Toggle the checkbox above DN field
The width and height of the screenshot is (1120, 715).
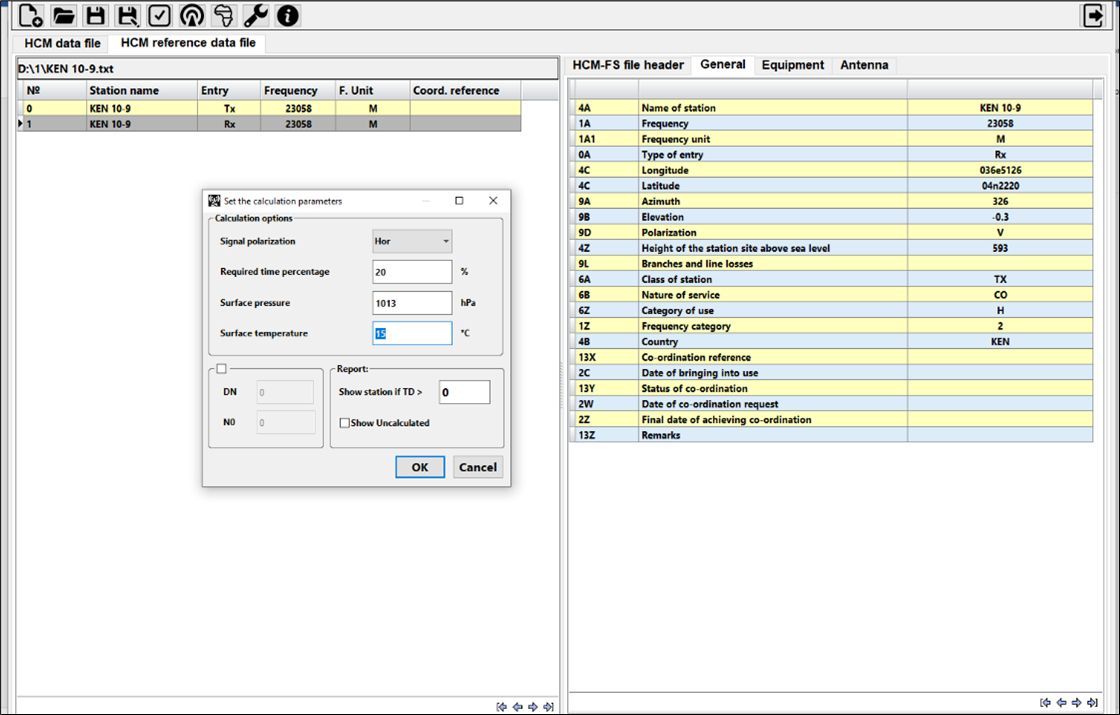[x=219, y=369]
